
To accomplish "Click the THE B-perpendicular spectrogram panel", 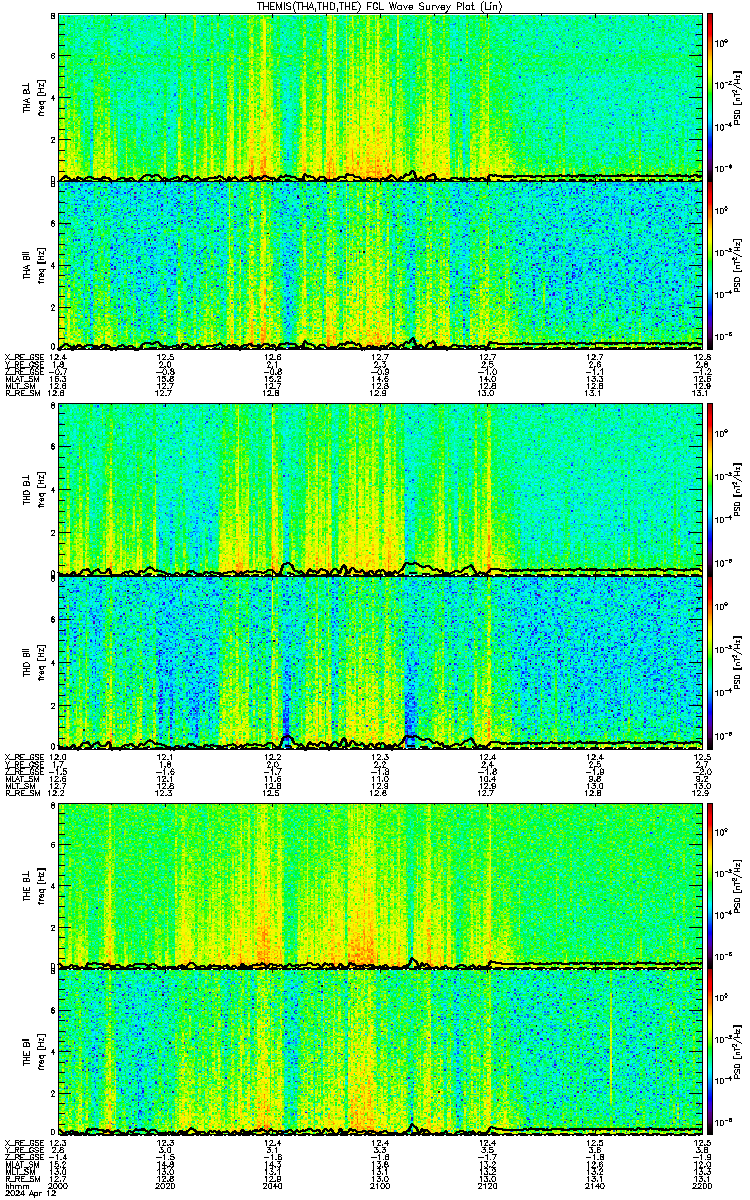I will (380, 884).
